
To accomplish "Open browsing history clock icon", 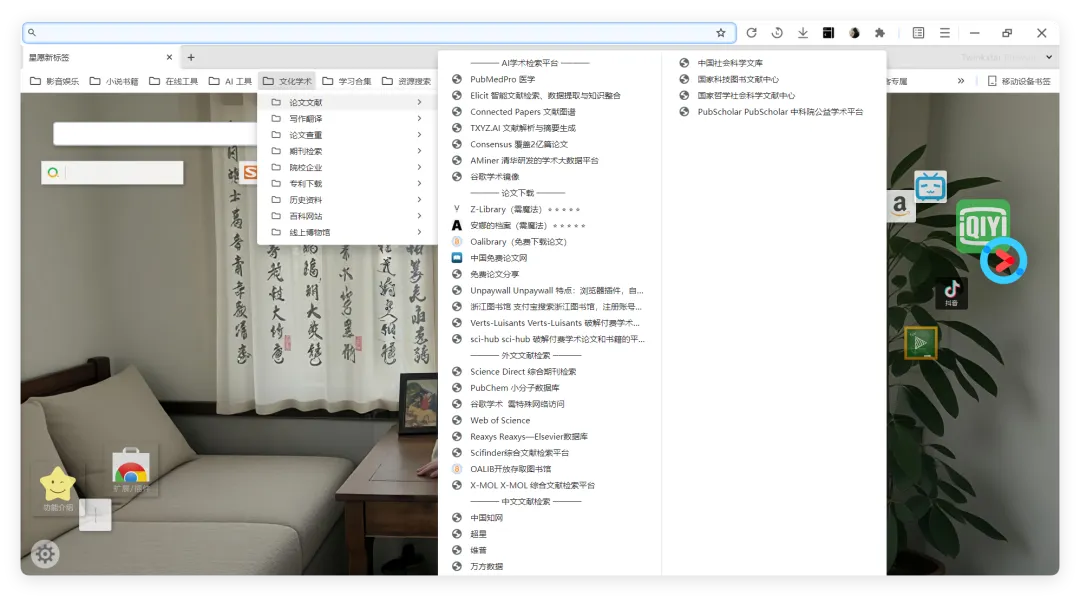I will 777,32.
